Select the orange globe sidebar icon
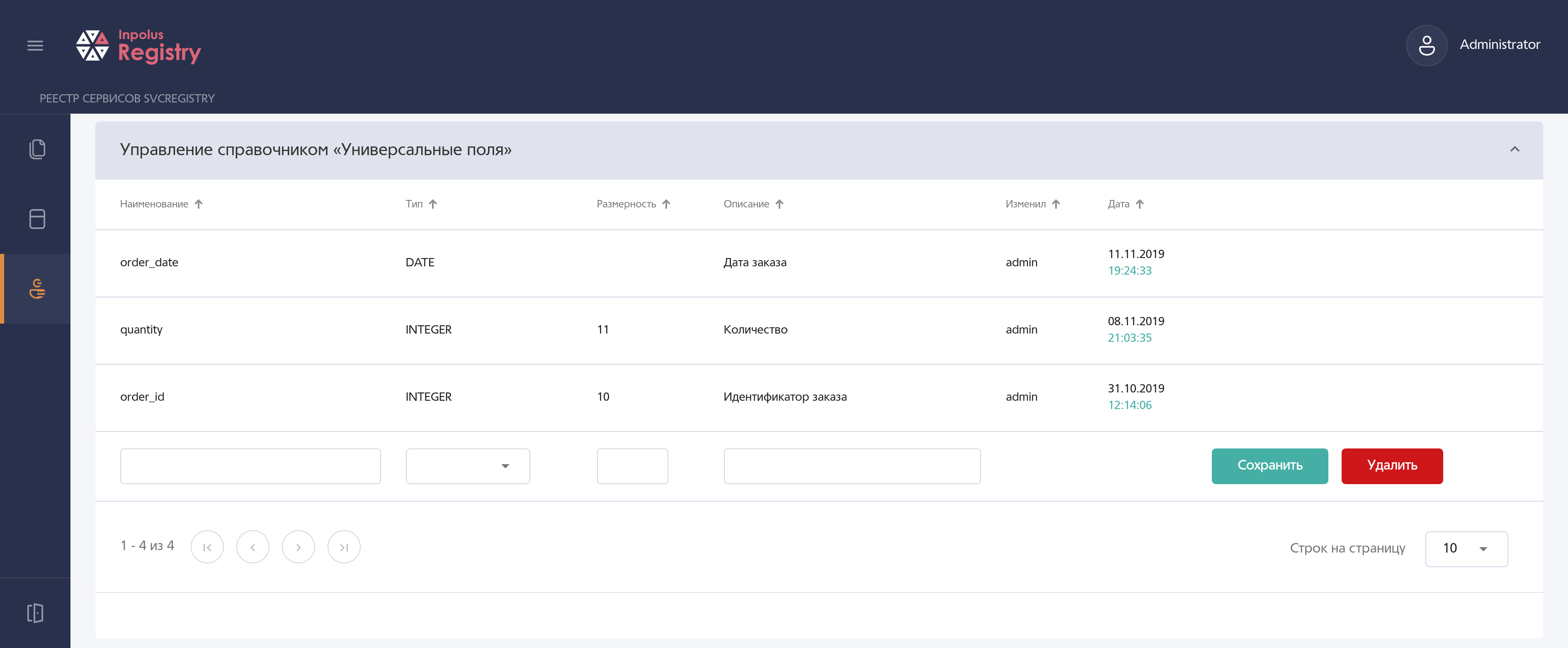Image resolution: width=1568 pixels, height=648 pixels. (37, 289)
